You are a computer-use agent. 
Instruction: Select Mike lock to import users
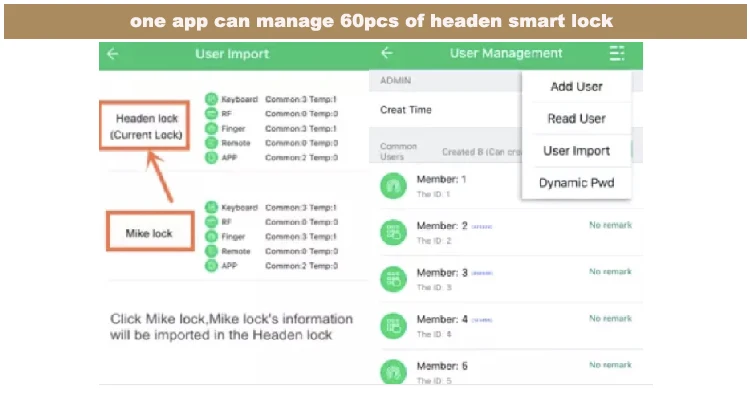(x=149, y=234)
